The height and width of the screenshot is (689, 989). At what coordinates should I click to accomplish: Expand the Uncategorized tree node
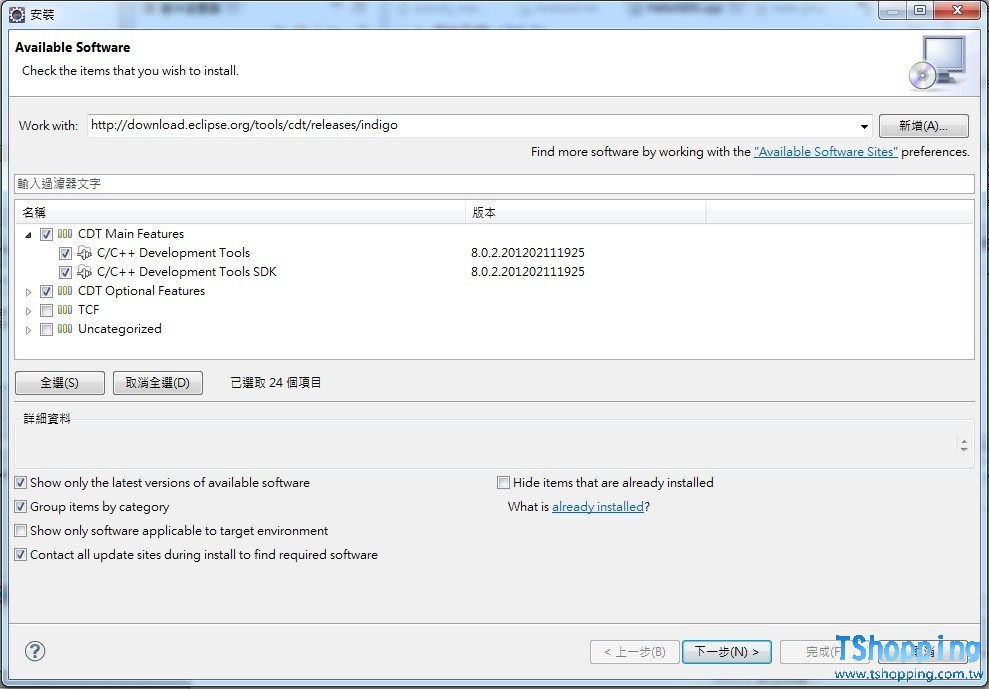tap(28, 329)
